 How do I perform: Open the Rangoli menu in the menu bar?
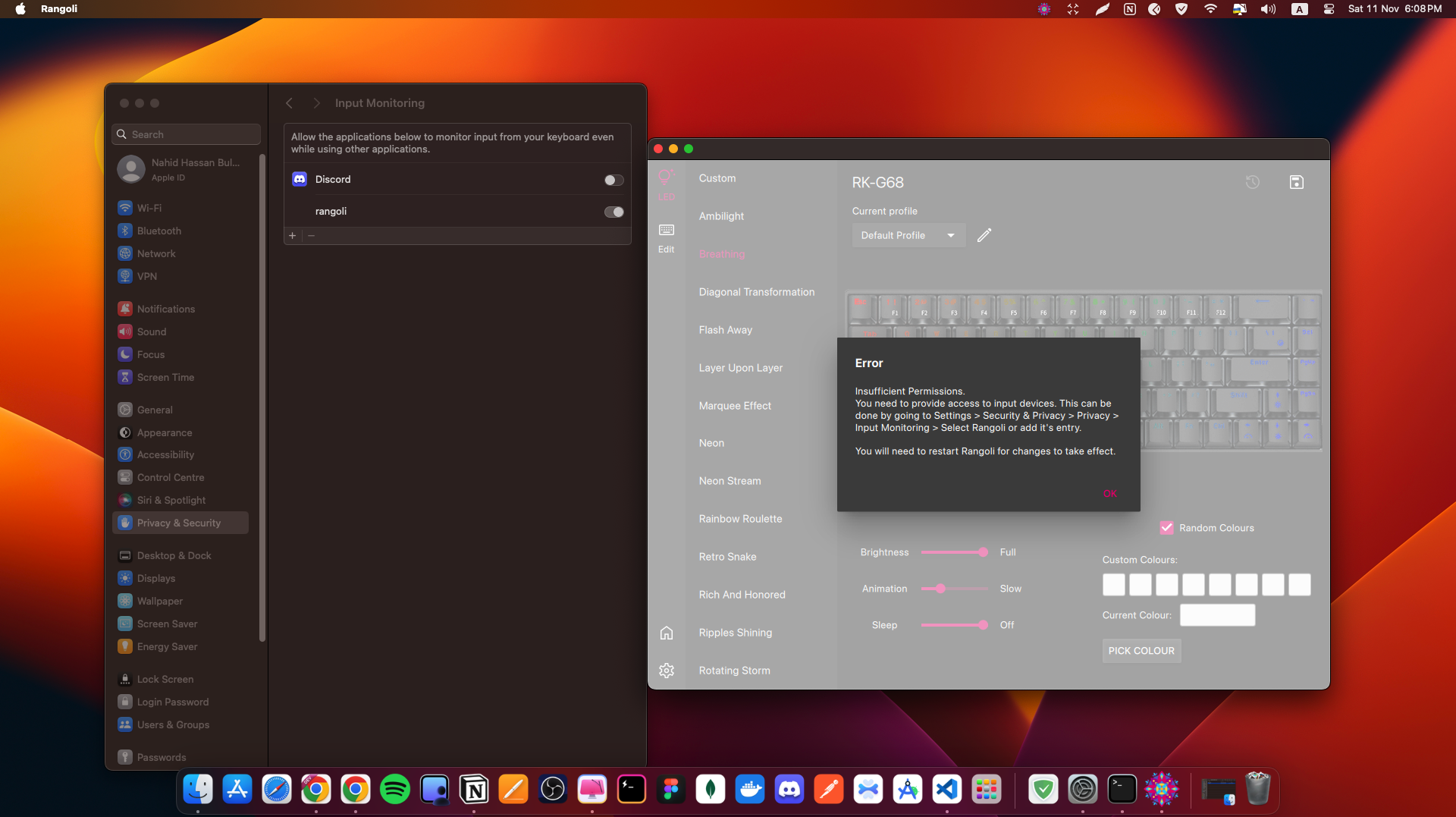59,9
